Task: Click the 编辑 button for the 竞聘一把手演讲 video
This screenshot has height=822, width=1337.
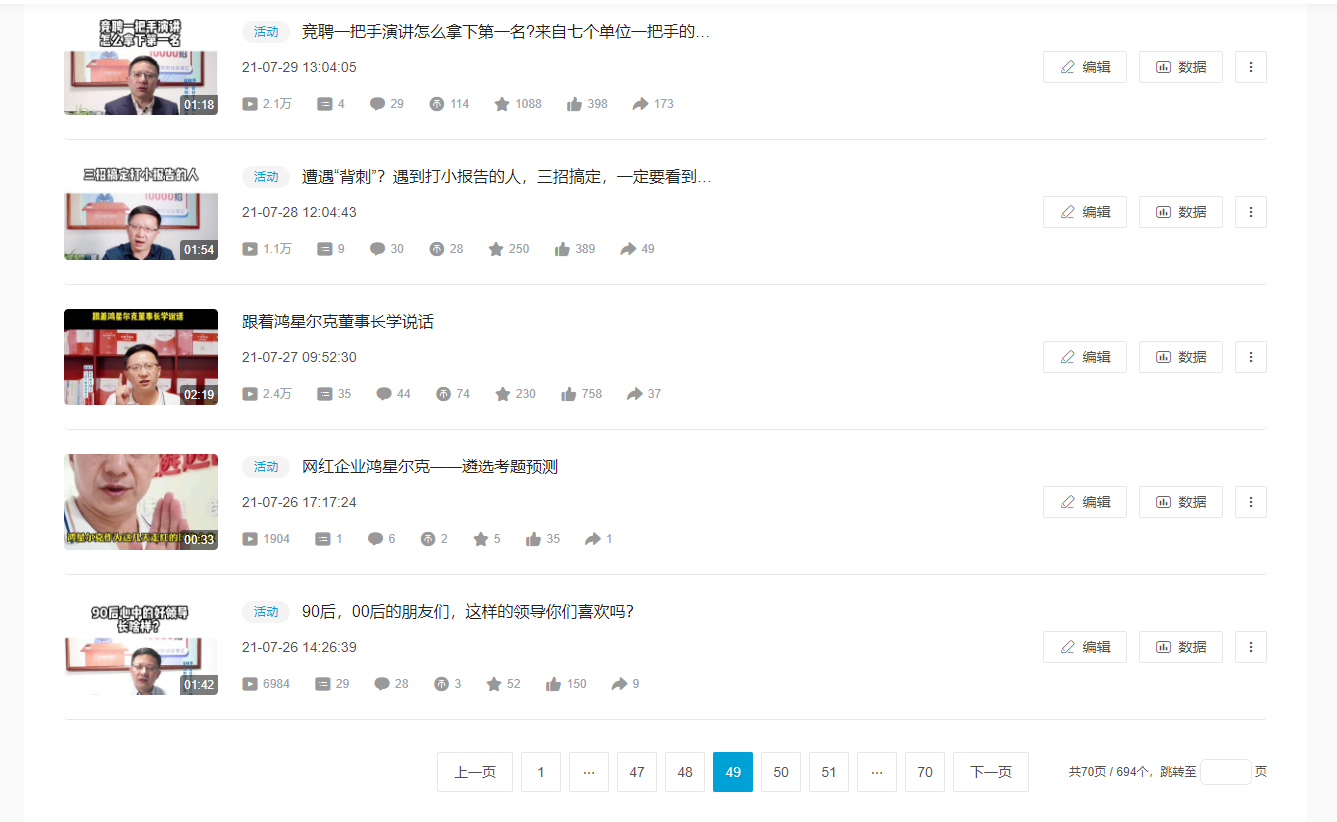Action: pyautogui.click(x=1085, y=67)
